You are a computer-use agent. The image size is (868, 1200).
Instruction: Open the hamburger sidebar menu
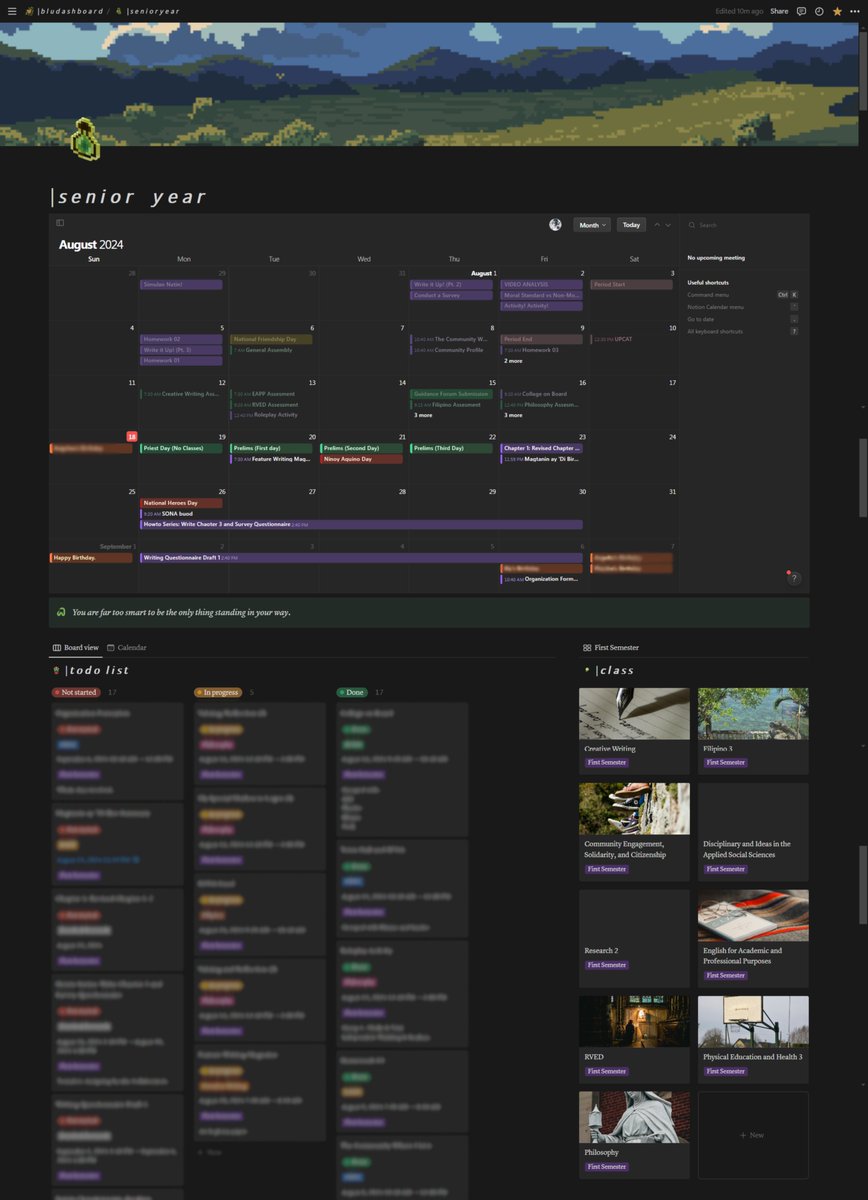11,11
